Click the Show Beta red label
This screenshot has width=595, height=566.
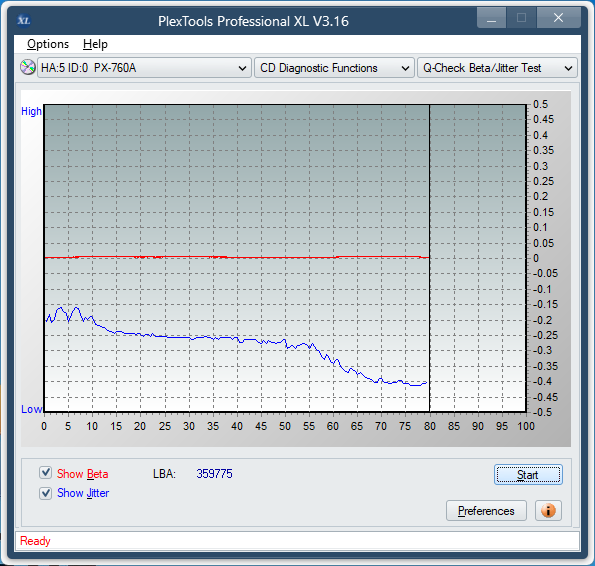[x=82, y=474]
